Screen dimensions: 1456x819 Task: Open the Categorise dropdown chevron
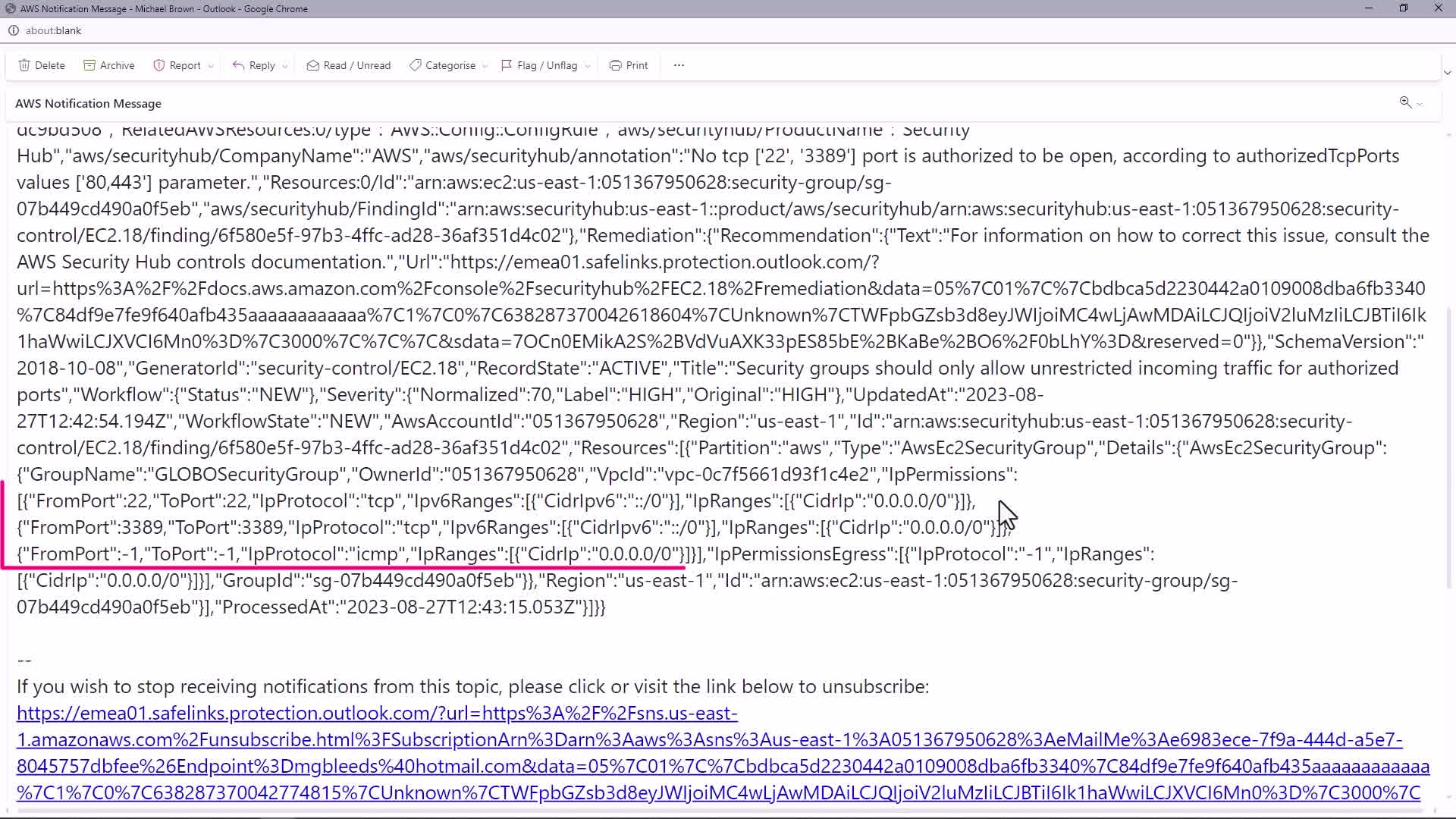click(x=485, y=66)
